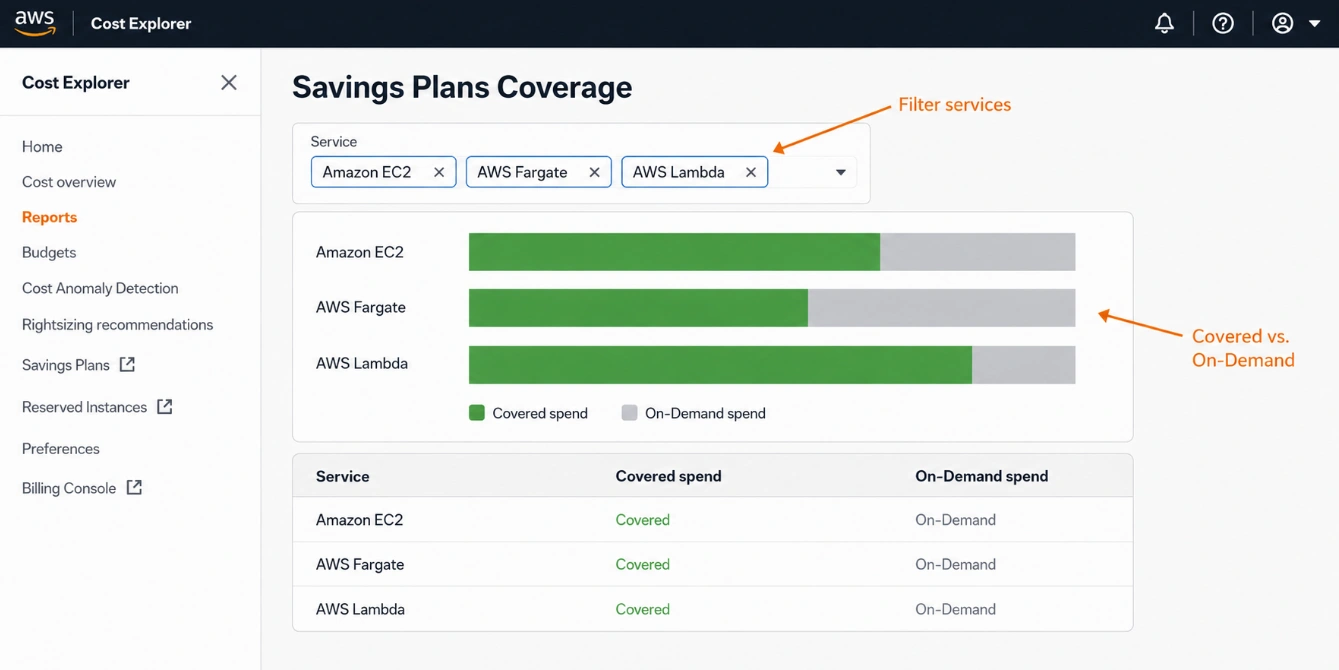Click AWS Fargate gray on-demand bar
The image size is (1339, 670).
[941, 308]
